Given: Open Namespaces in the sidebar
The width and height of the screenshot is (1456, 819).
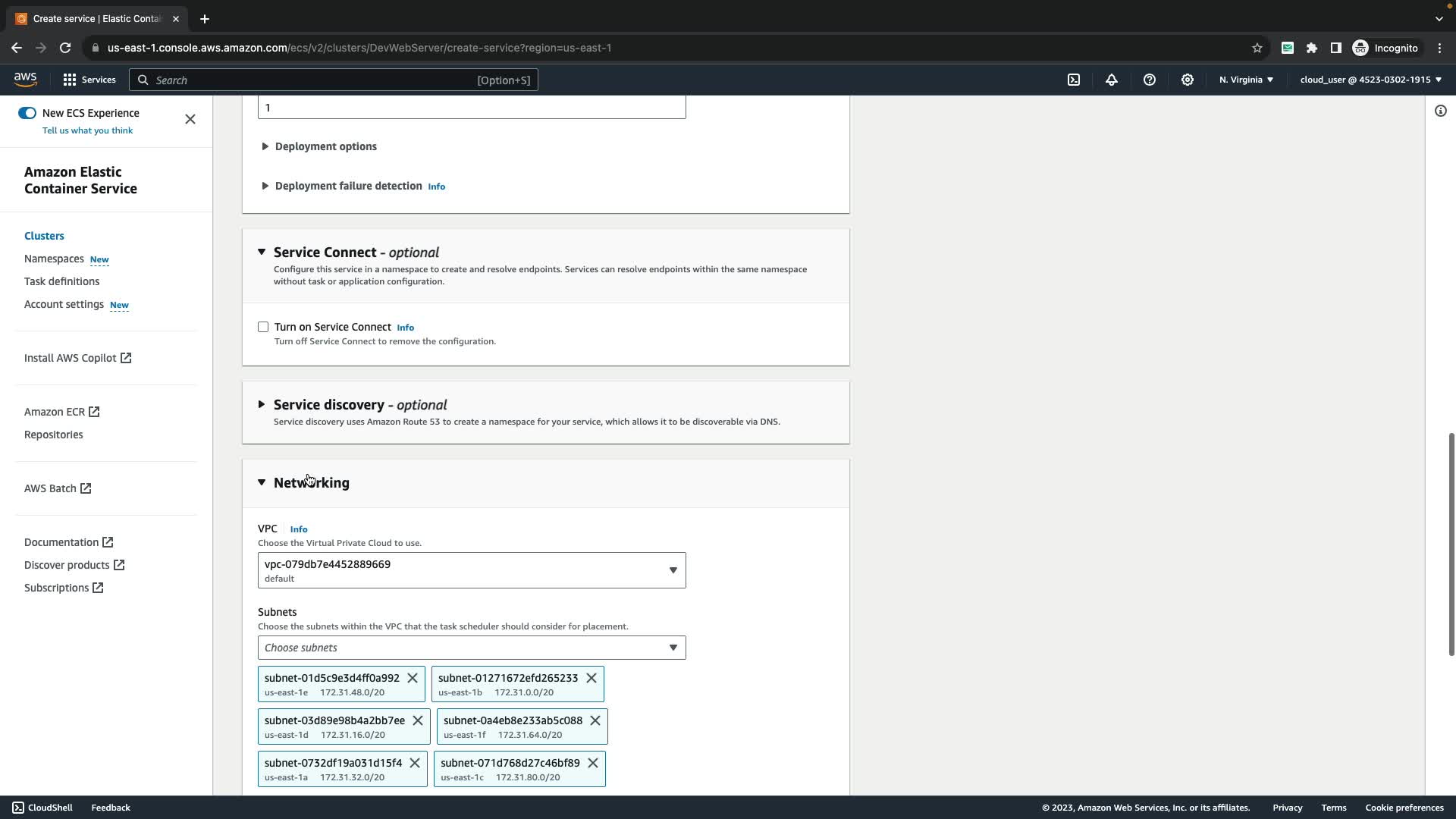Looking at the screenshot, I should pyautogui.click(x=54, y=259).
